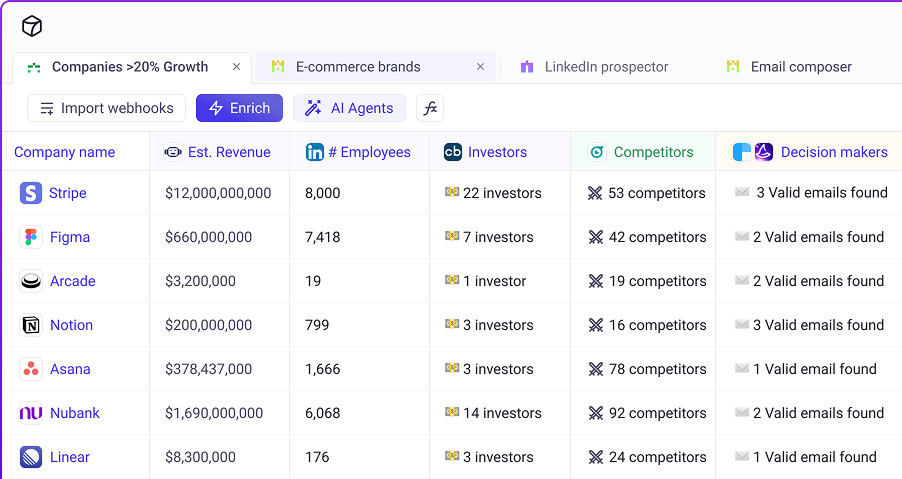The height and width of the screenshot is (479, 902).
Task: Select Asana's 1 Valid email found cell
Action: 809,369
